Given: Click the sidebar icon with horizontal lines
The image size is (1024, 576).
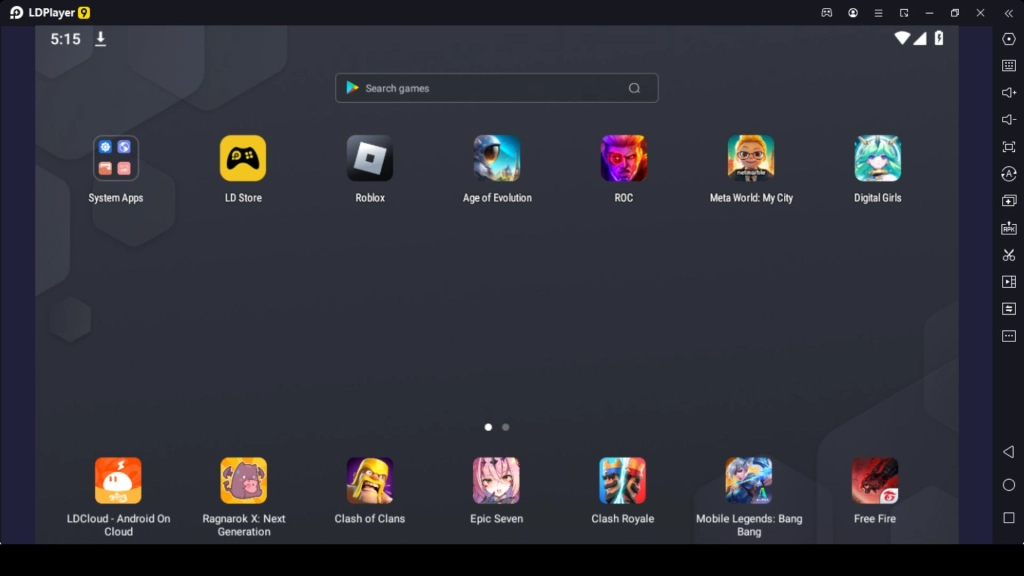Looking at the screenshot, I should (x=1009, y=309).
